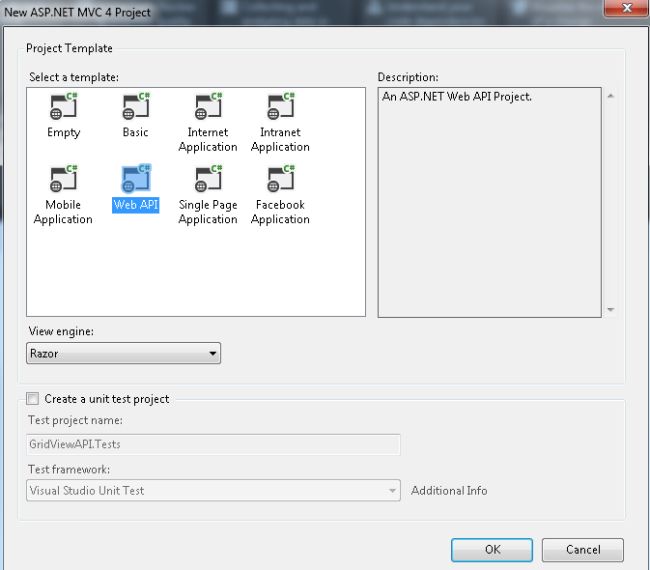Click the 'Web API' template label
Viewport: 650px width, 570px height.
136,205
